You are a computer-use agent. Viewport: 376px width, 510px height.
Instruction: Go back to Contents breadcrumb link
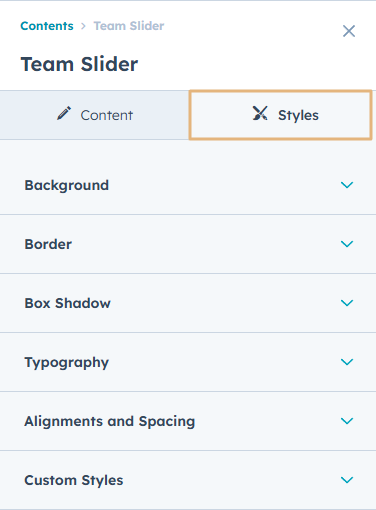(47, 26)
